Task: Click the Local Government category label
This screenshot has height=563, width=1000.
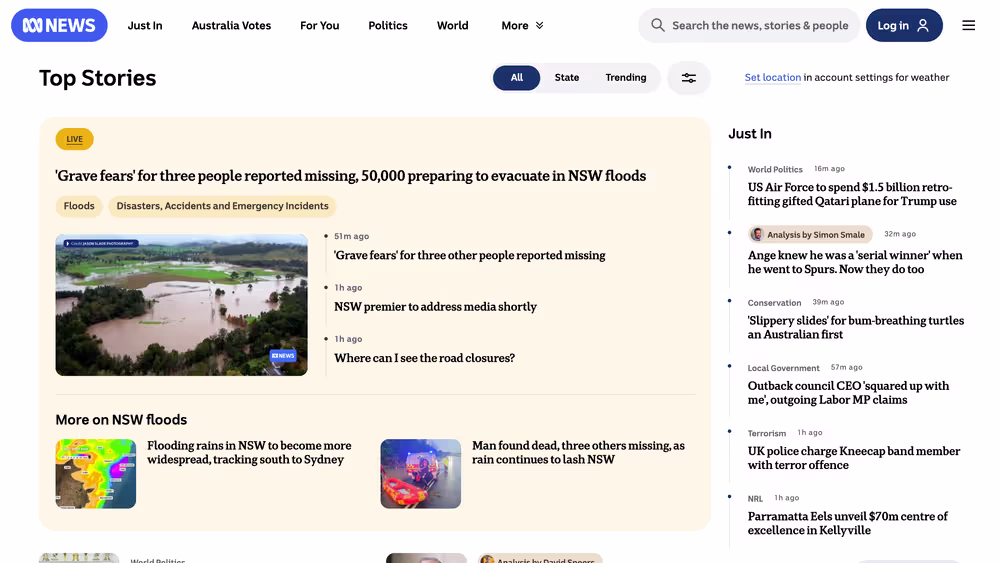Action: pyautogui.click(x=784, y=368)
